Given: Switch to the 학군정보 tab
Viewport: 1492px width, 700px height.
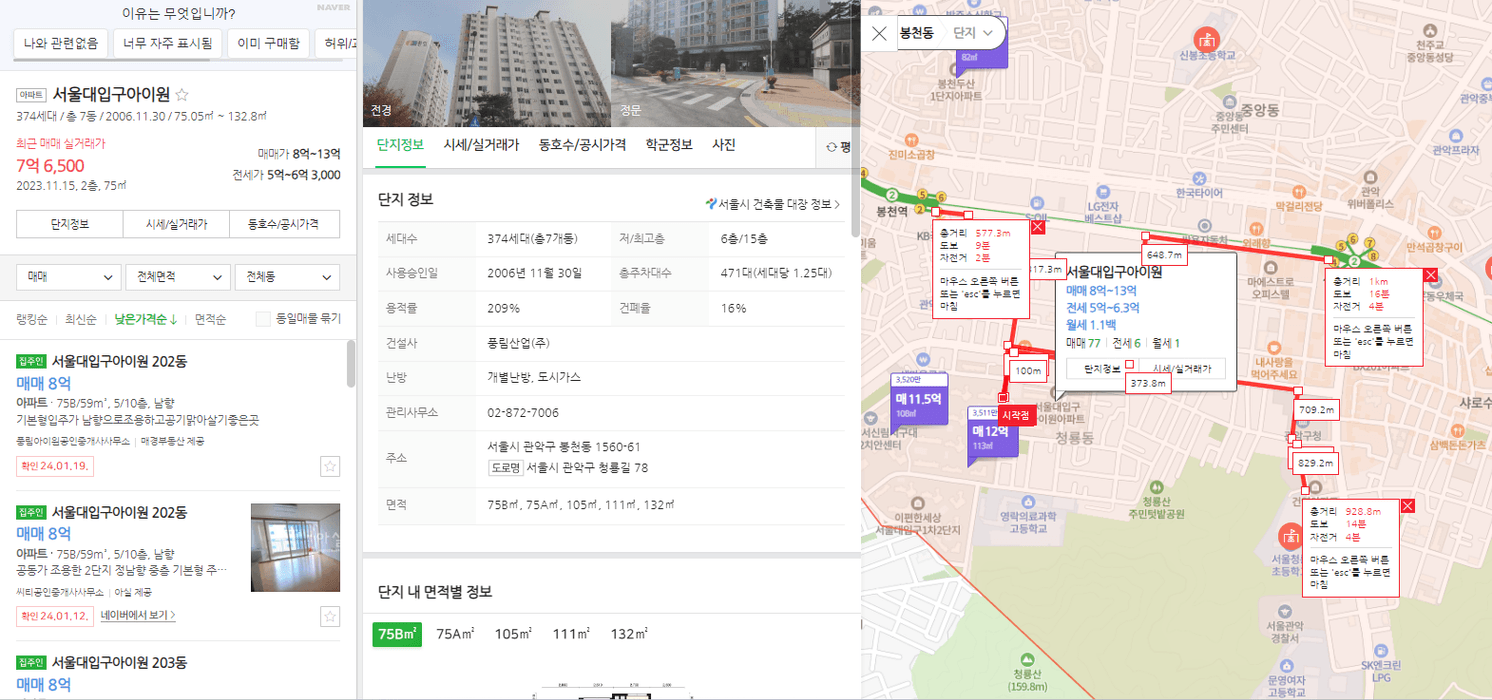Looking at the screenshot, I should pyautogui.click(x=669, y=145).
